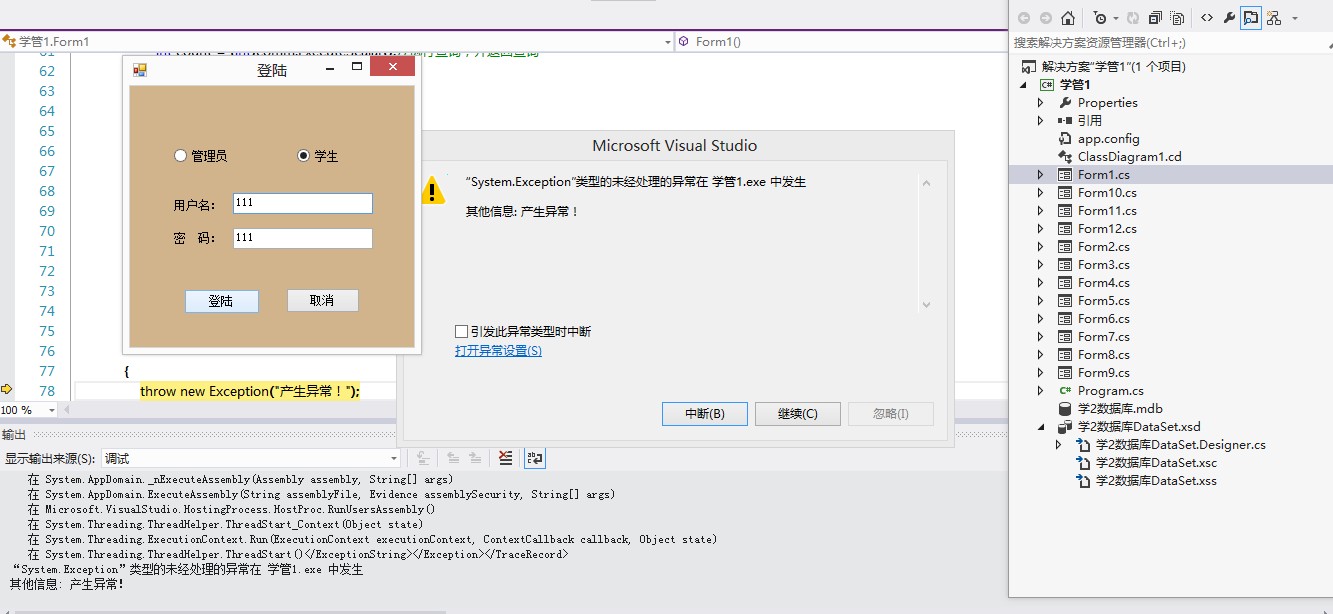Click the 继续(C) button
The width and height of the screenshot is (1333, 614).
pos(797,414)
